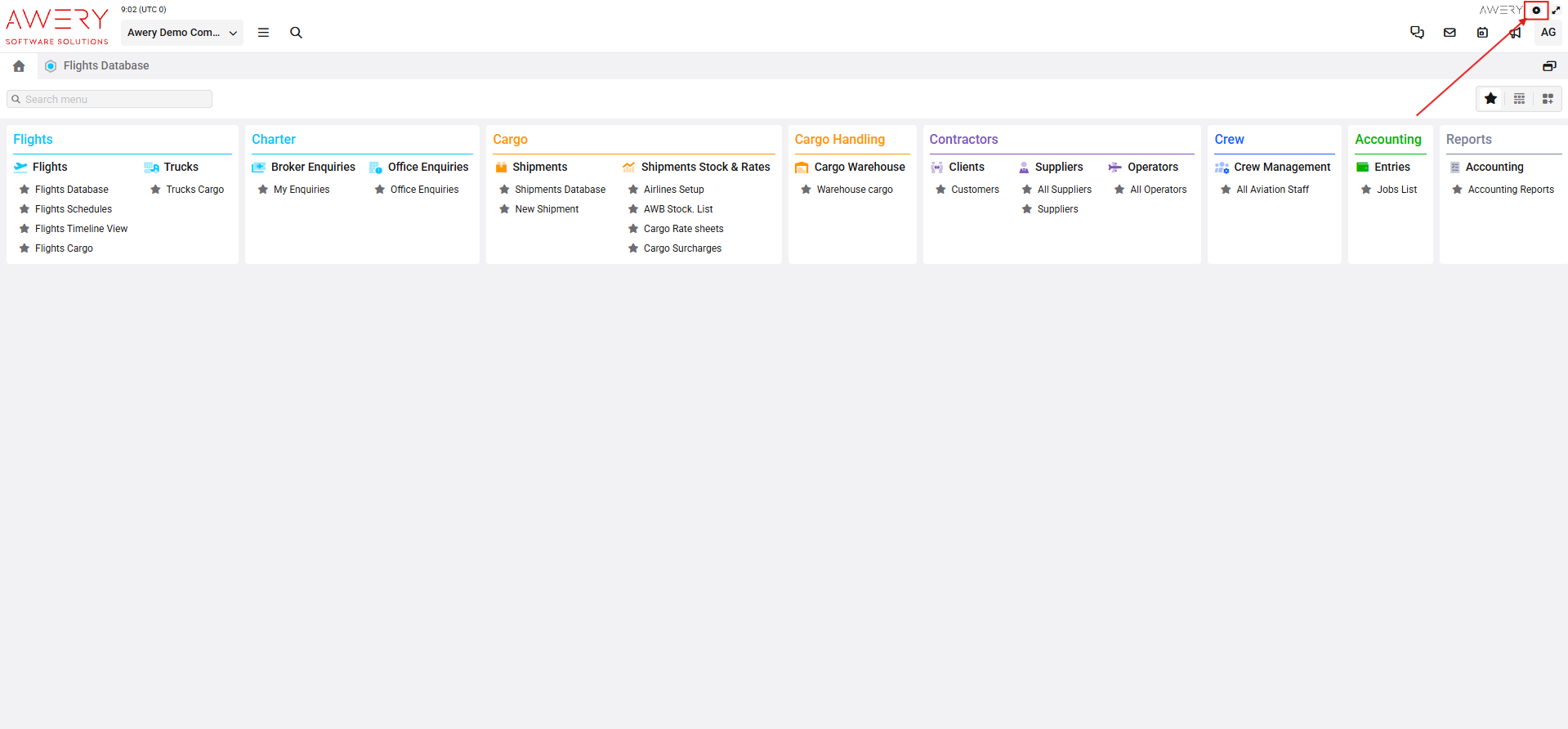
Task: Open the All Aviation Staff link
Action: [1272, 190]
